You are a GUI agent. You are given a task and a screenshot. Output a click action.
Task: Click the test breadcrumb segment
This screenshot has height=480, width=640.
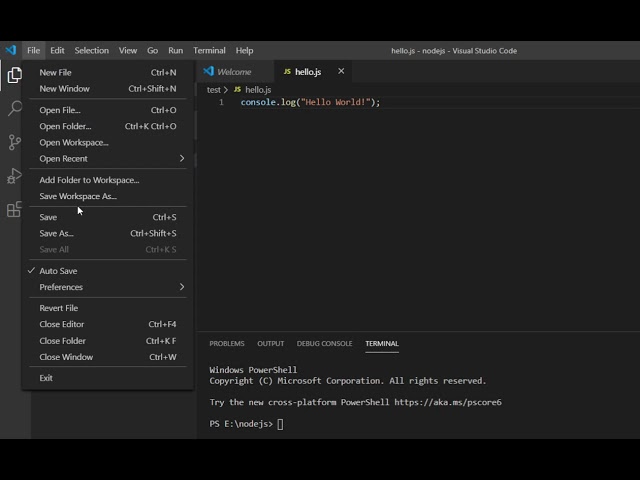point(213,90)
